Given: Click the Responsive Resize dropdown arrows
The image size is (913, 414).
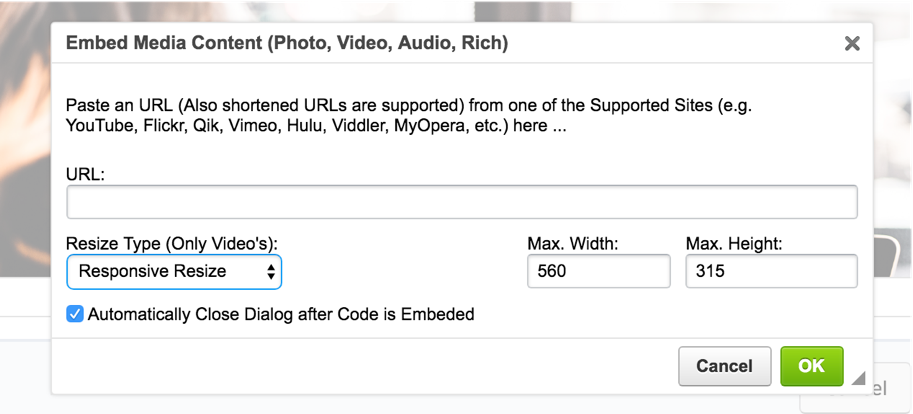Looking at the screenshot, I should pyautogui.click(x=270, y=271).
